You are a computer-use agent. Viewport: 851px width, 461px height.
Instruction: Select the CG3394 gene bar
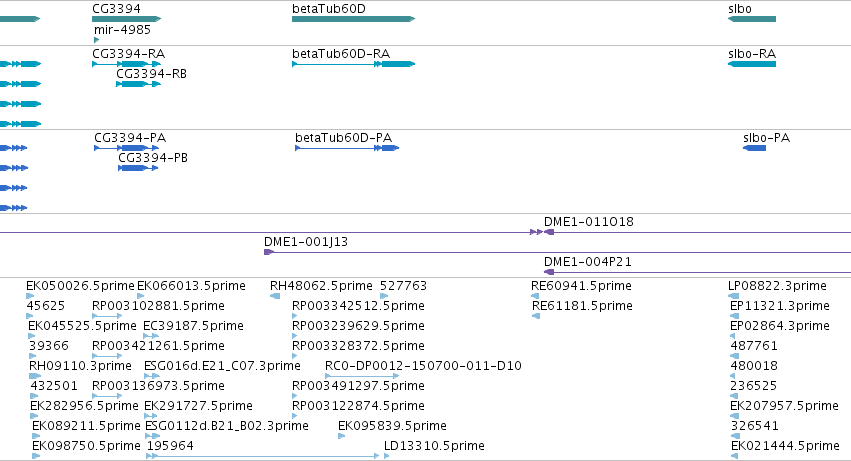126,19
